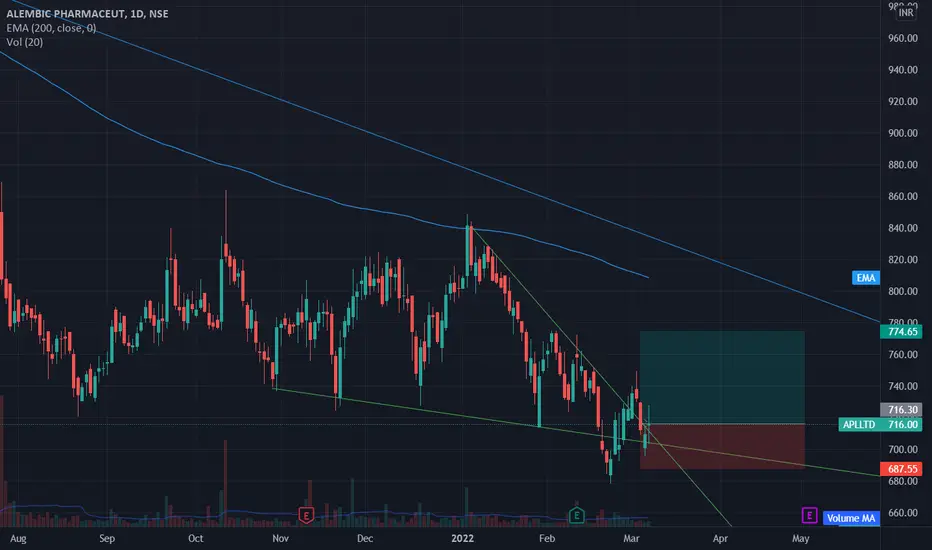This screenshot has width=932, height=550.
Task: Click the INR currency label
Action: coord(905,12)
